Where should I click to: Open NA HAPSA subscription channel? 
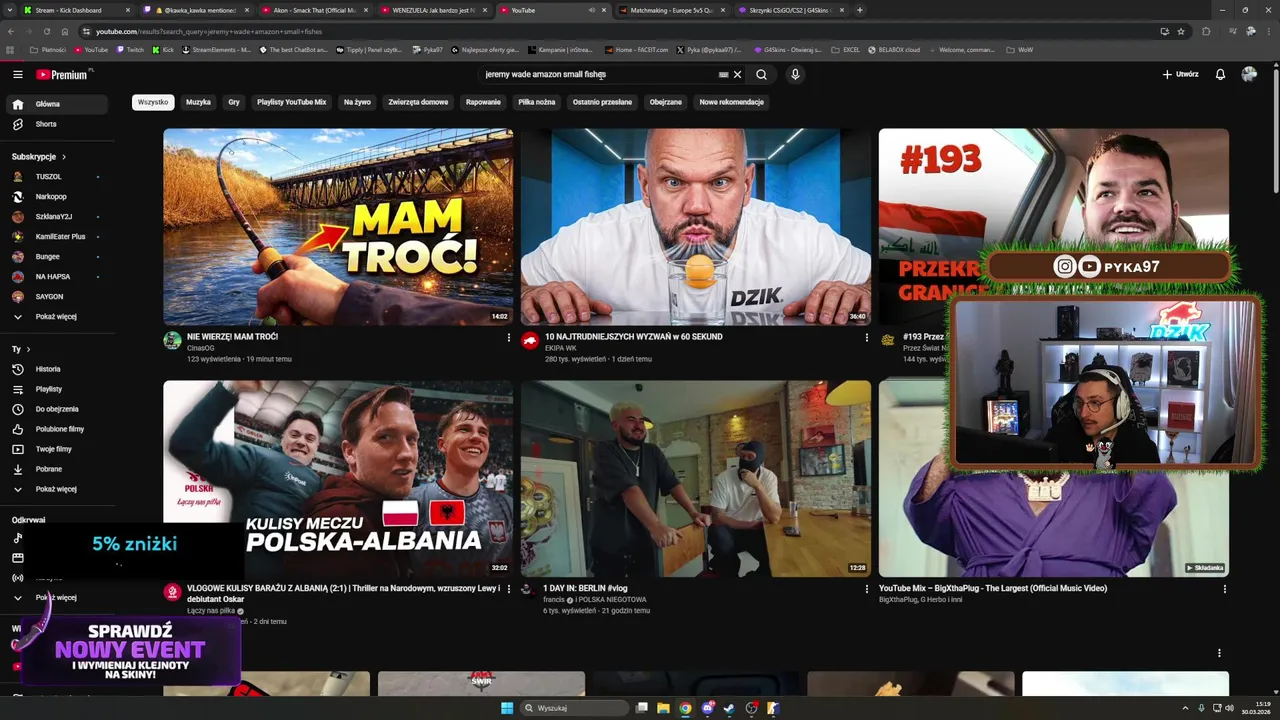click(x=56, y=277)
